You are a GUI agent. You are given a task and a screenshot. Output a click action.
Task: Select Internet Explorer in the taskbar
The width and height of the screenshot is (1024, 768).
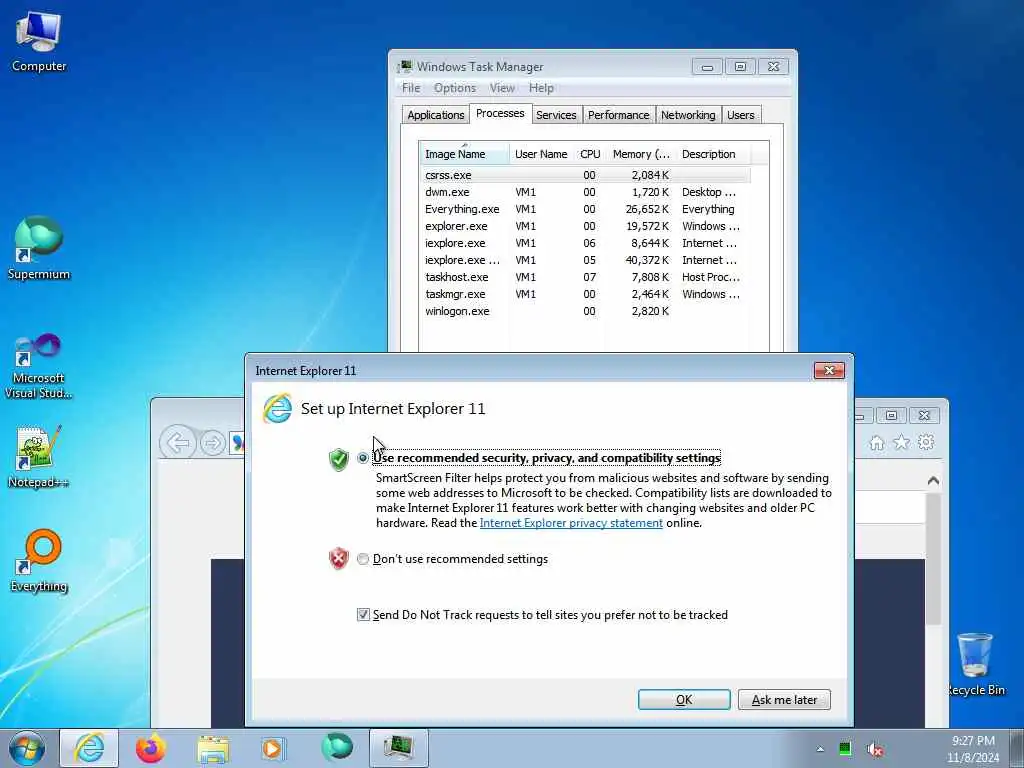tap(89, 748)
